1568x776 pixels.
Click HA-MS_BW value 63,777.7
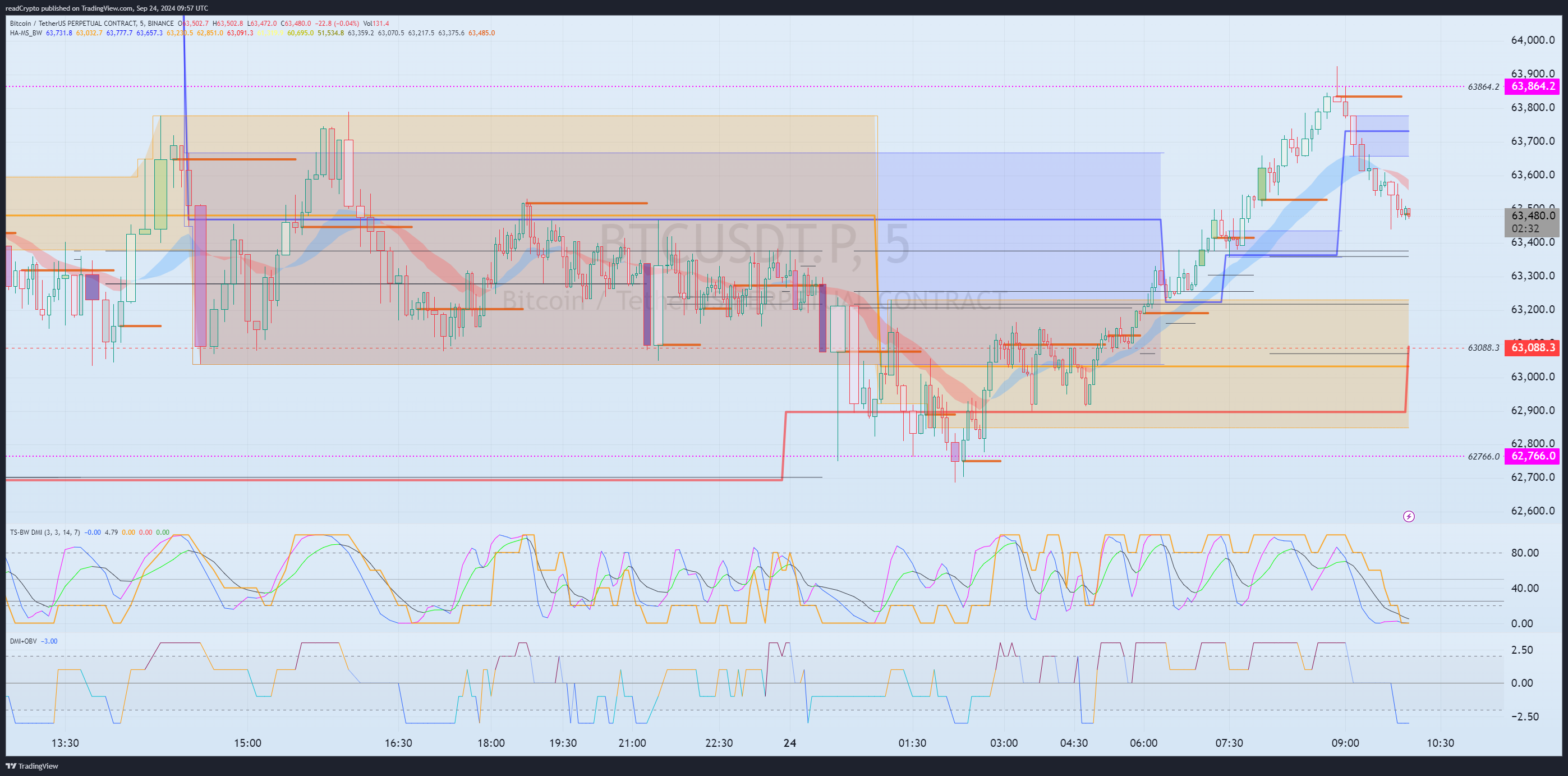tap(119, 33)
